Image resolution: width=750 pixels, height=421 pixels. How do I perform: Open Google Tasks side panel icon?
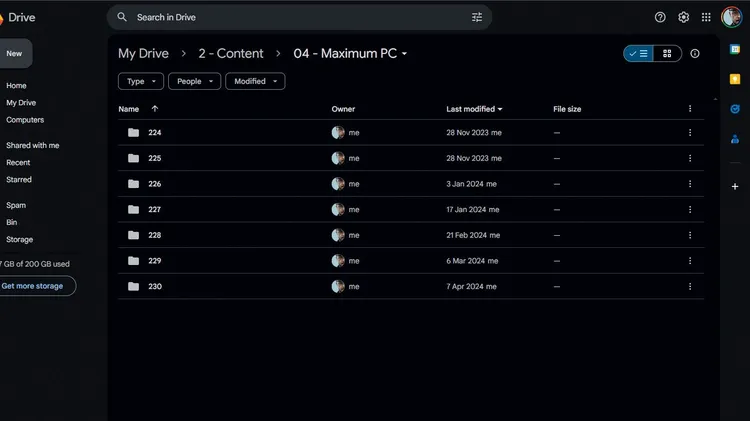pos(735,109)
